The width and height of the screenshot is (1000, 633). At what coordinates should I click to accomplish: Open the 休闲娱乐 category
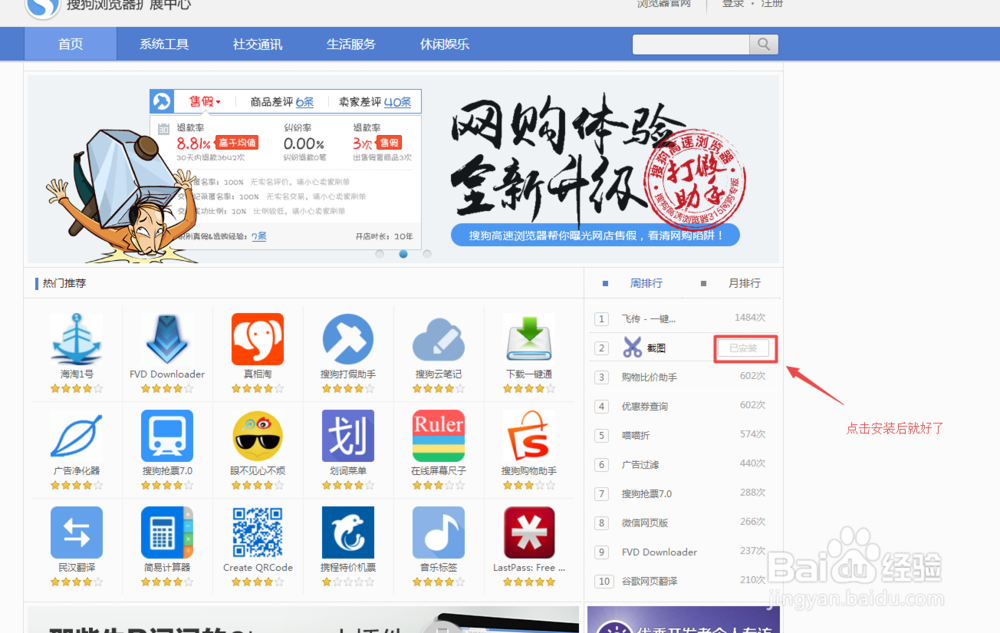click(x=445, y=44)
